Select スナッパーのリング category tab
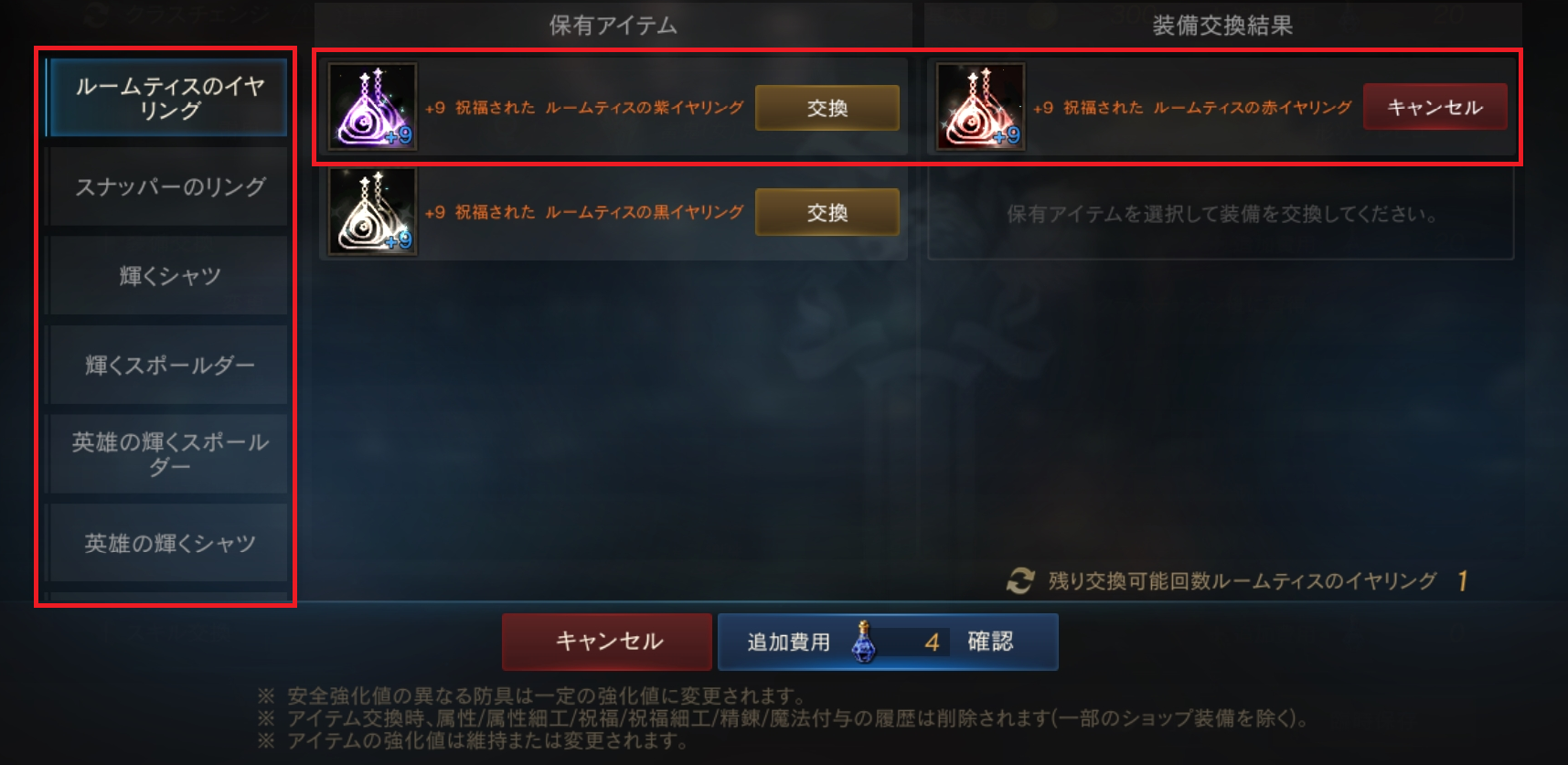1568x765 pixels. (168, 186)
